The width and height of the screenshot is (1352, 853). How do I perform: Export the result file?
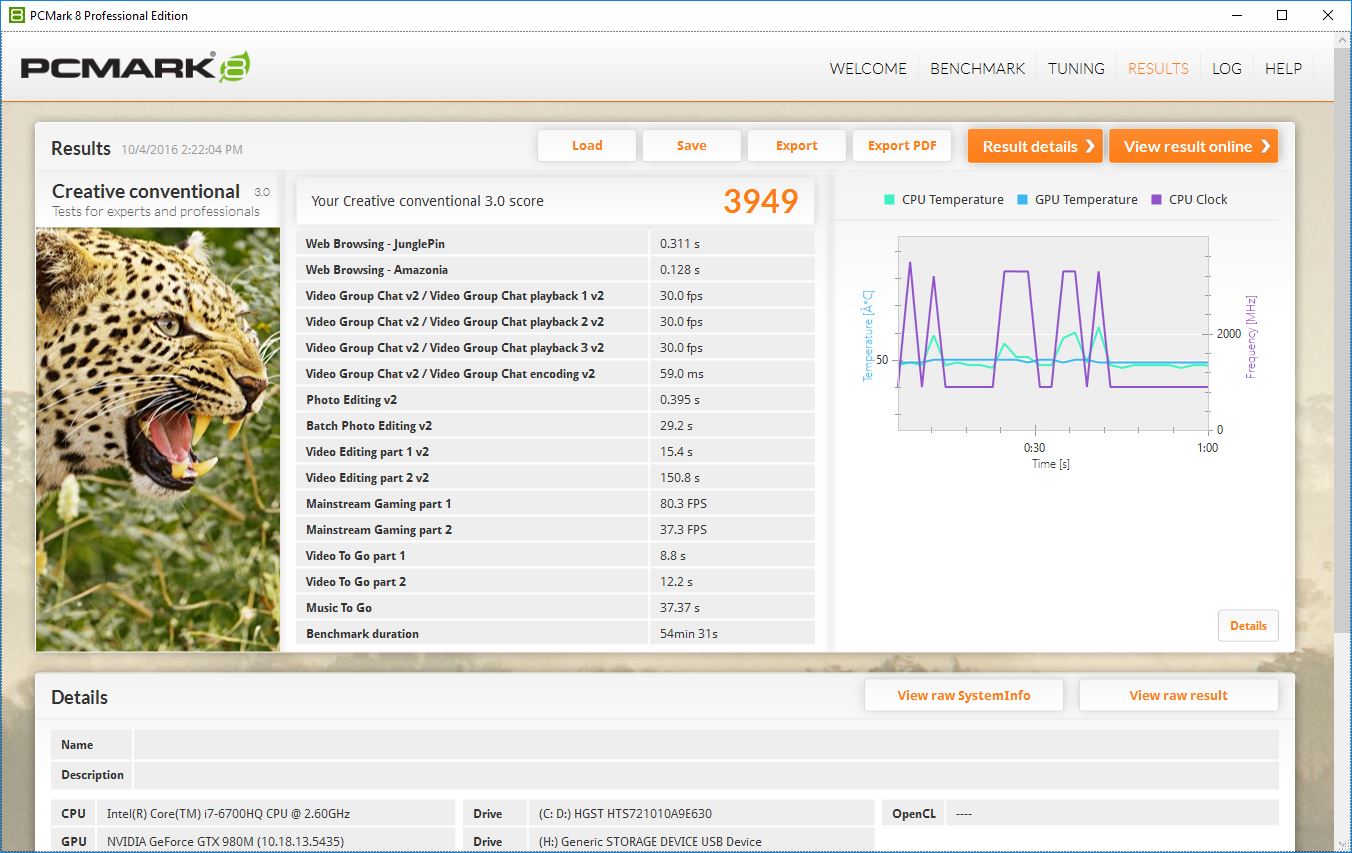[x=796, y=146]
